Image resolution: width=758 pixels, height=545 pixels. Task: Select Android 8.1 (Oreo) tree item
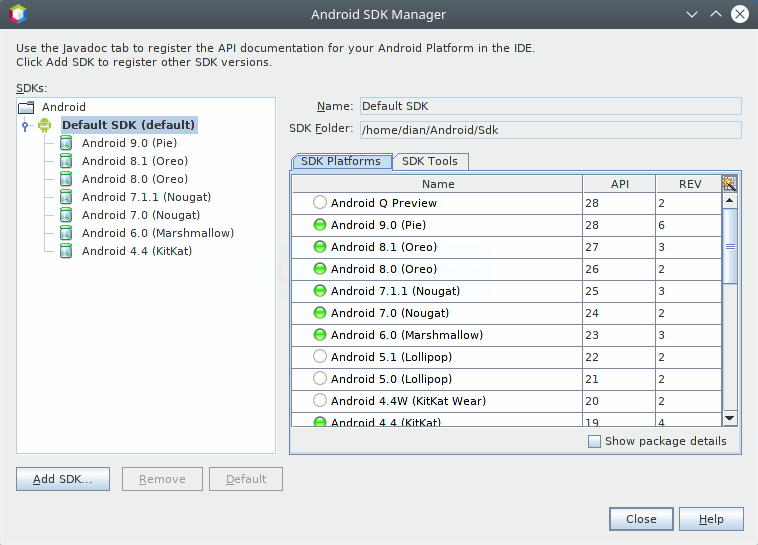pos(135,161)
